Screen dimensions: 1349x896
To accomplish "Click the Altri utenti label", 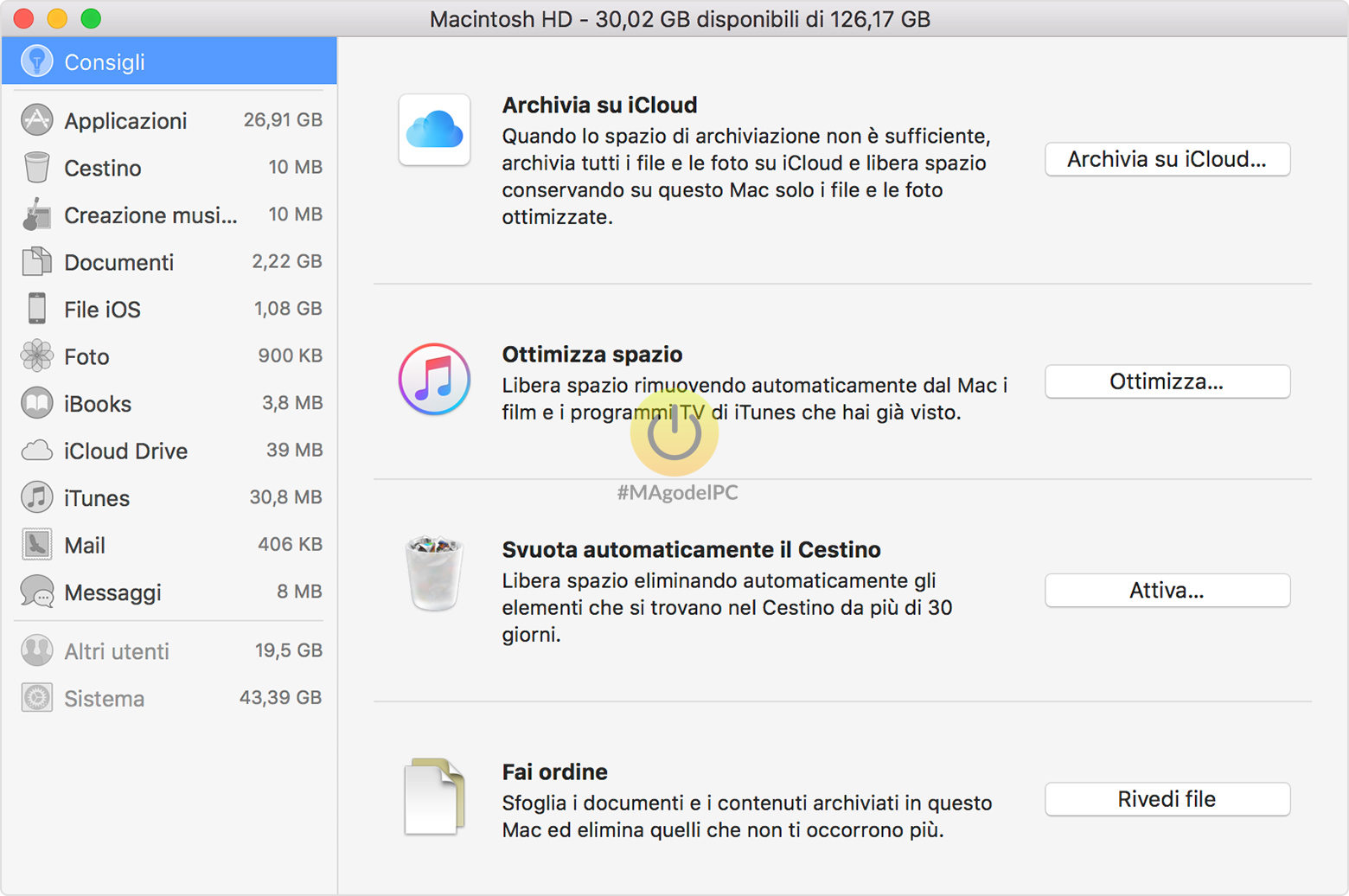I will 117,651.
